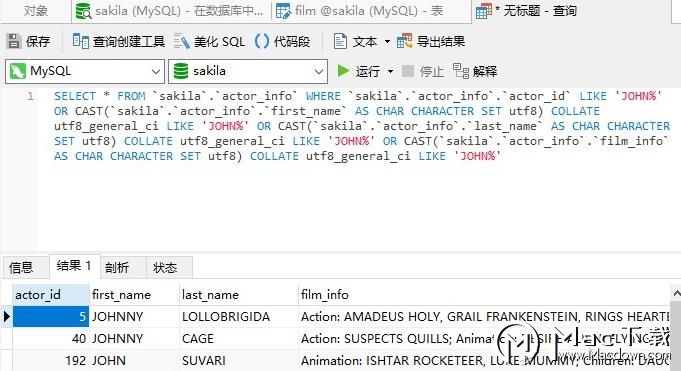The image size is (681, 371).
Task: Click the results scrollbar up arrow
Action: tap(676, 294)
